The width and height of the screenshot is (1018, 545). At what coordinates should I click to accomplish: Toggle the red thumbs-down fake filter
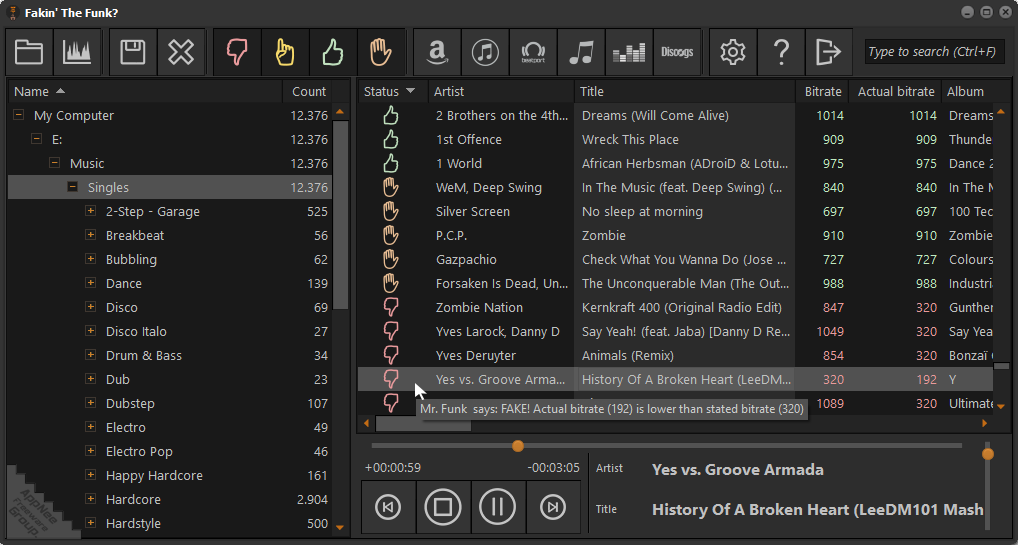[237, 52]
